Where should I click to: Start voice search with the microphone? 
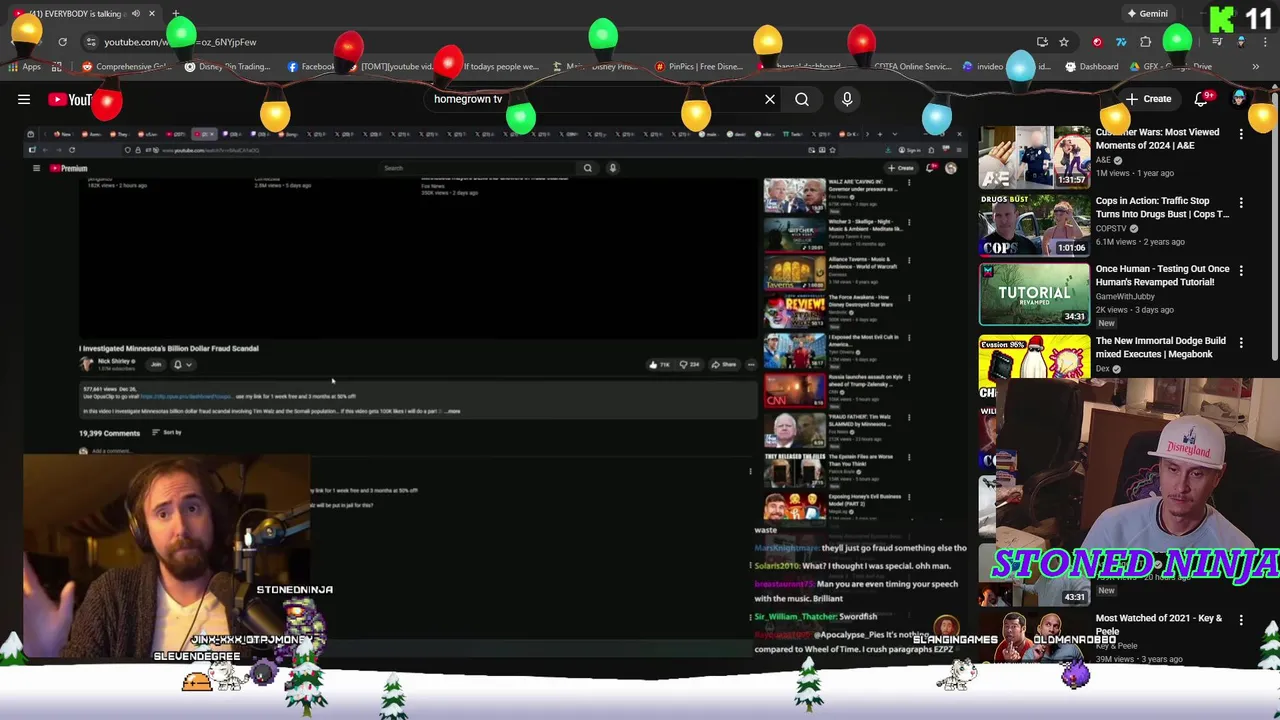tap(847, 99)
